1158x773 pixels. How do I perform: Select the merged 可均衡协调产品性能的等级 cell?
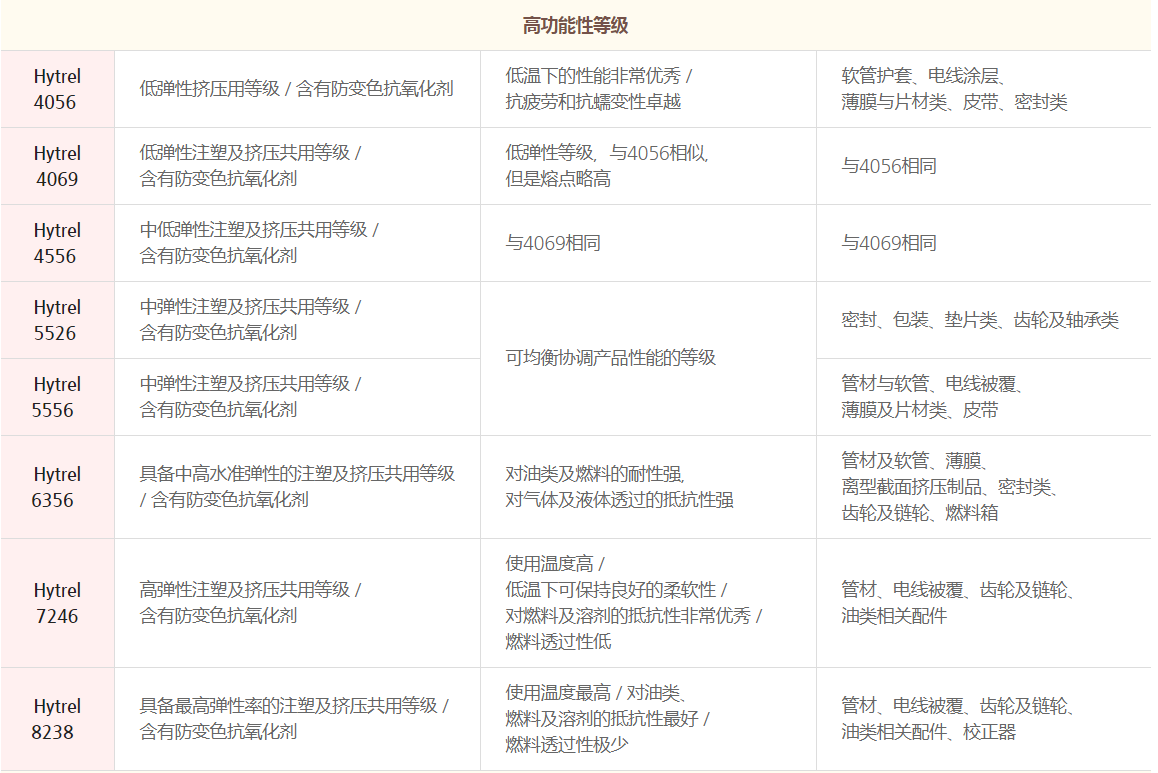[611, 358]
